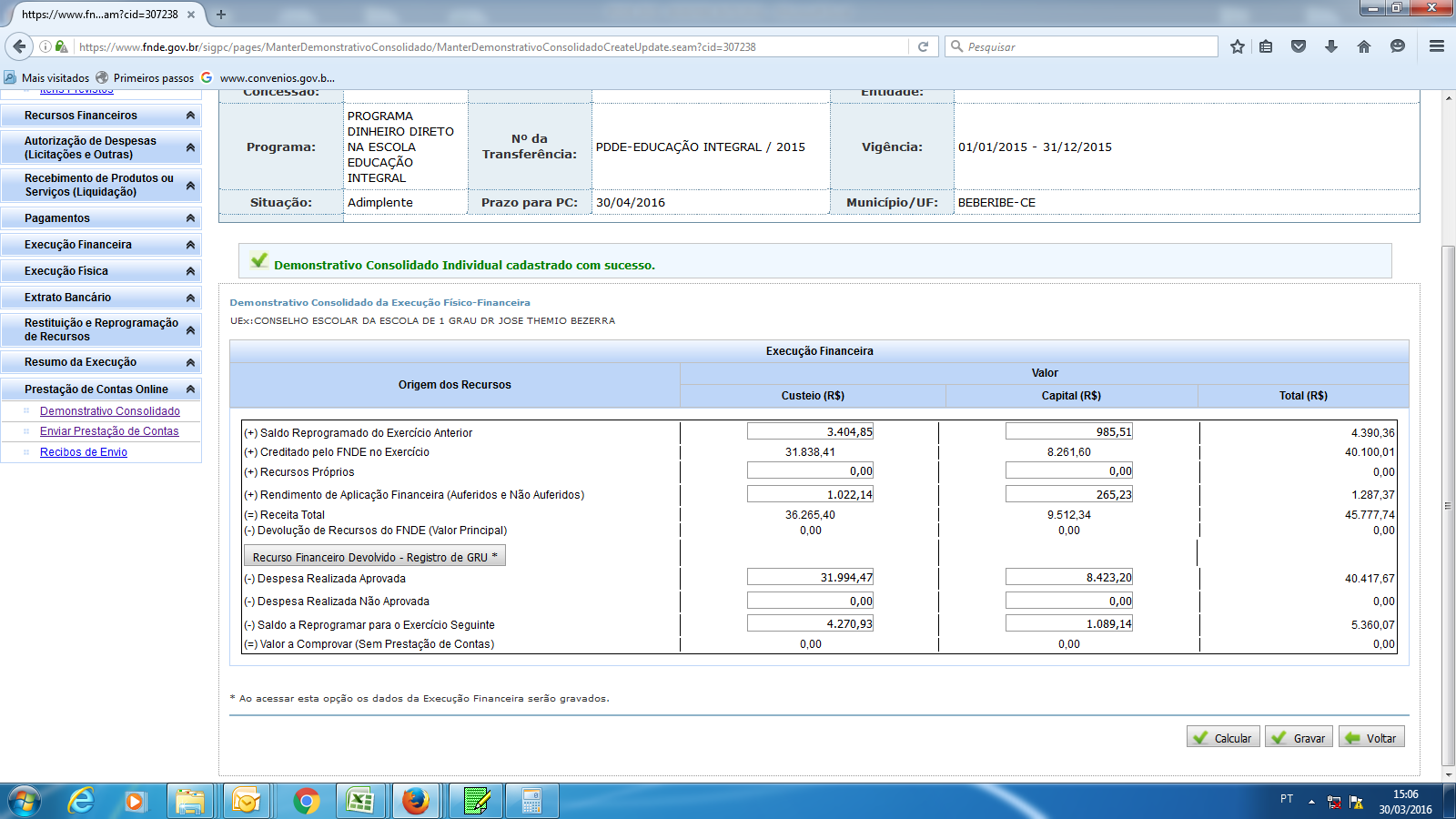Click the Custeio Saldo Reprogramado input field

(810, 432)
